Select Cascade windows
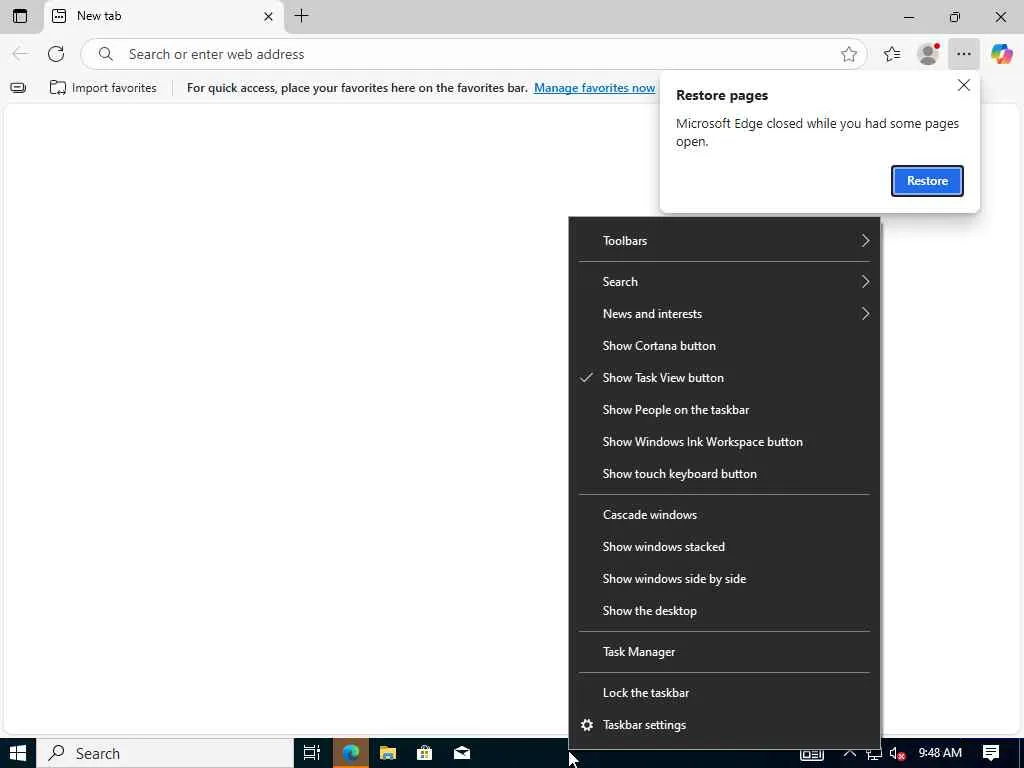The height and width of the screenshot is (768, 1024). [724, 515]
